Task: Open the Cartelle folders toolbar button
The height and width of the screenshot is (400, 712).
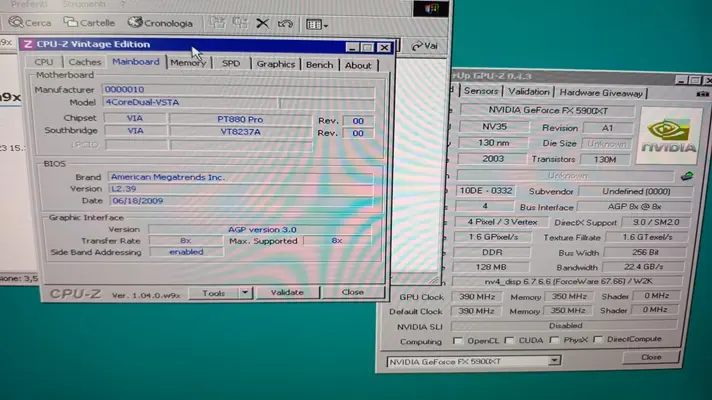Action: click(x=89, y=22)
